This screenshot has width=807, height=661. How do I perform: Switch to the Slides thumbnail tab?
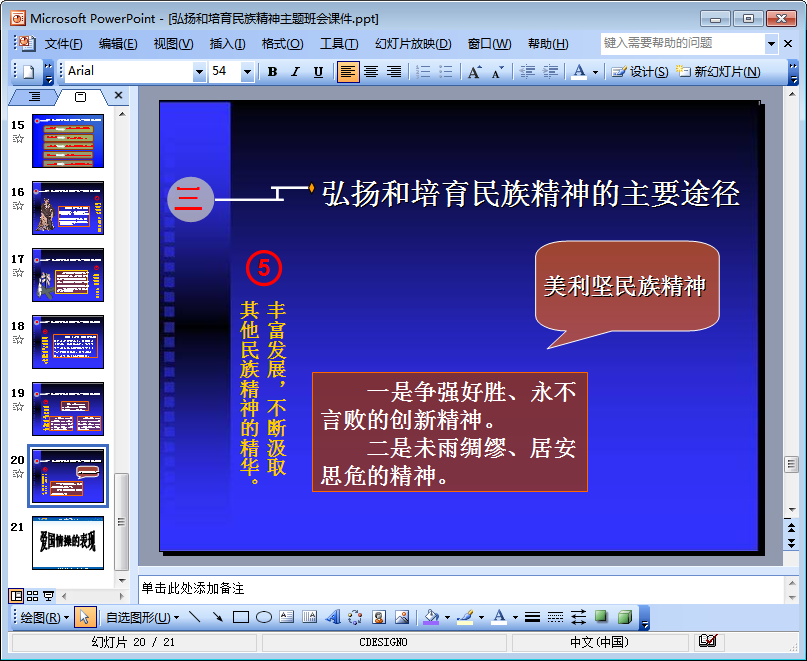coord(80,96)
